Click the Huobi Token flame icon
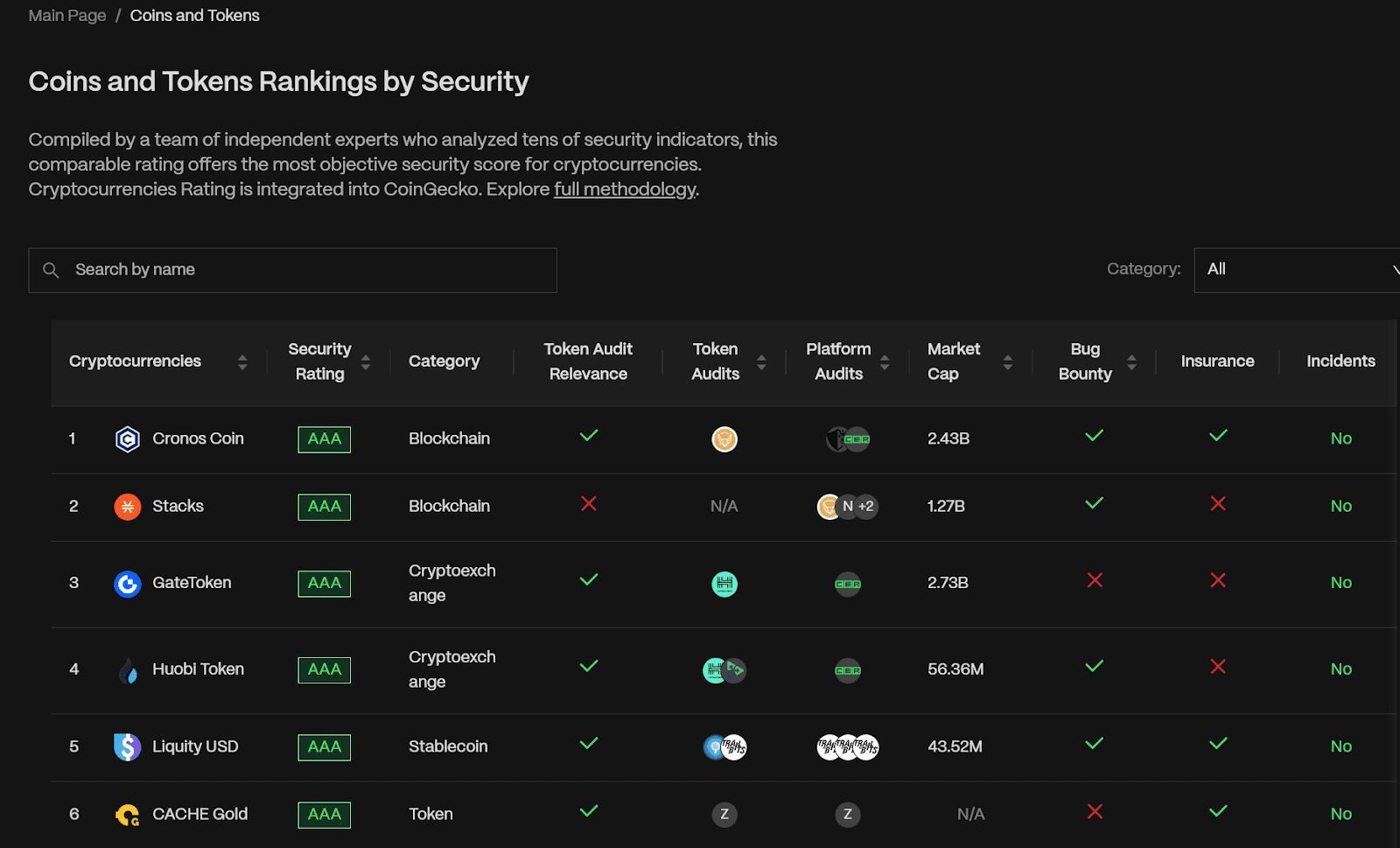 128,670
